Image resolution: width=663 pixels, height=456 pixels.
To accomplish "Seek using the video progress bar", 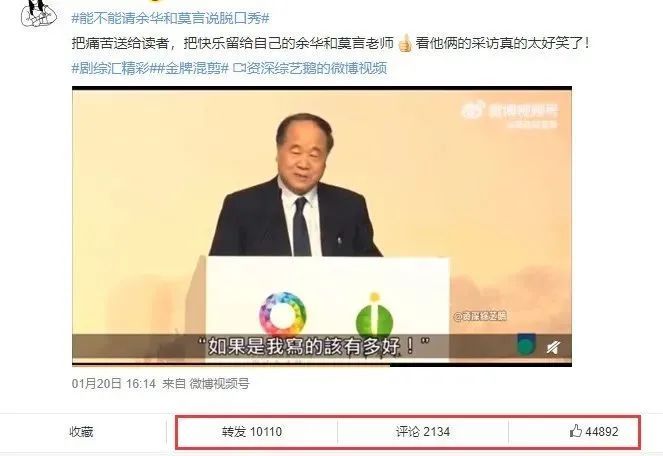I will (x=322, y=364).
